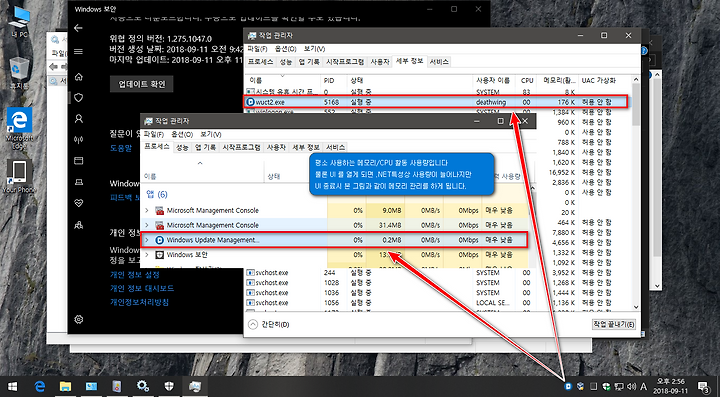Viewport: 720px width, 397px height.
Task: Open 파일(F) menu in front Task Manager
Action: (x=154, y=134)
